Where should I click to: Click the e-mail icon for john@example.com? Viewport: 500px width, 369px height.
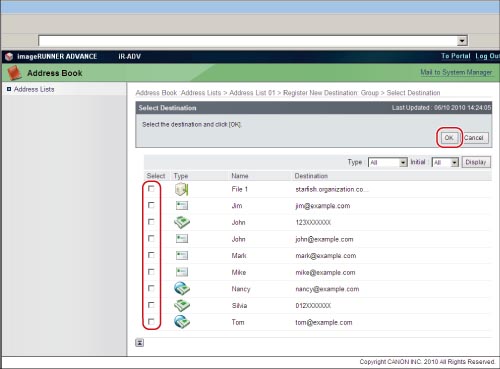182,239
